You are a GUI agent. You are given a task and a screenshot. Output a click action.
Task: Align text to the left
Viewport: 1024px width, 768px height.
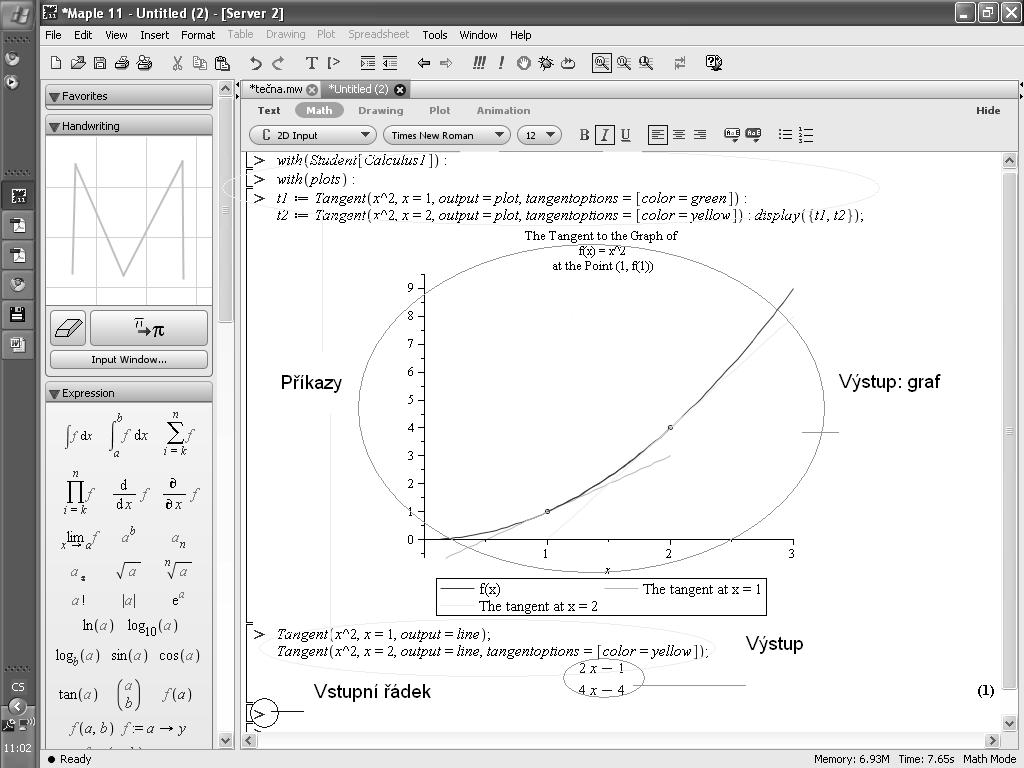point(658,135)
